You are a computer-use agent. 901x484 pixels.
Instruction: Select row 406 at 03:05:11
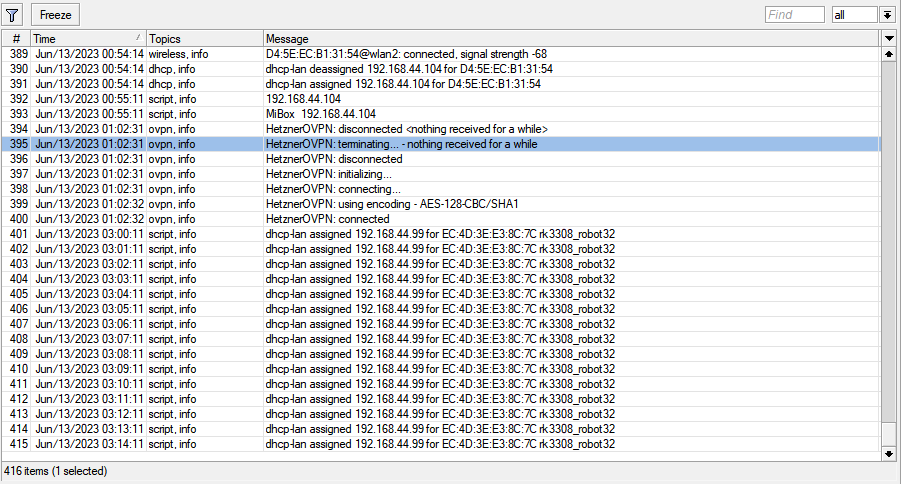point(441,309)
